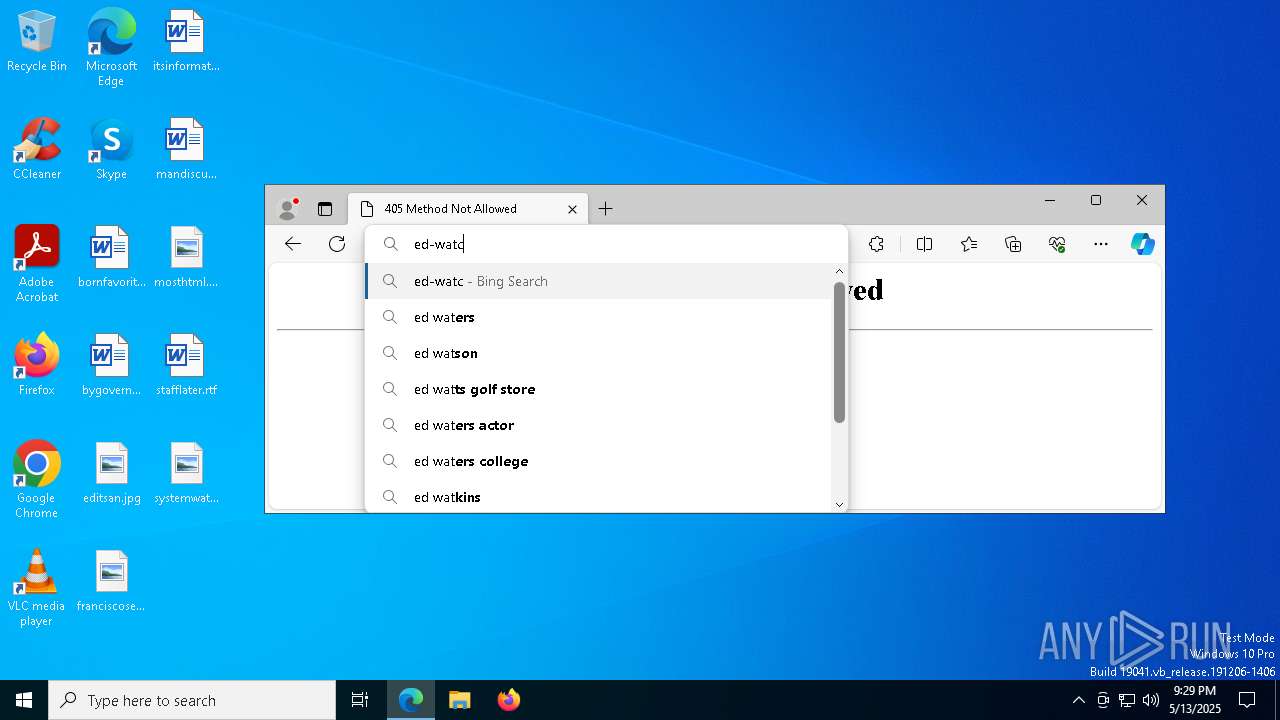Open network status tray icon
Image resolution: width=1280 pixels, height=720 pixels.
(1127, 700)
